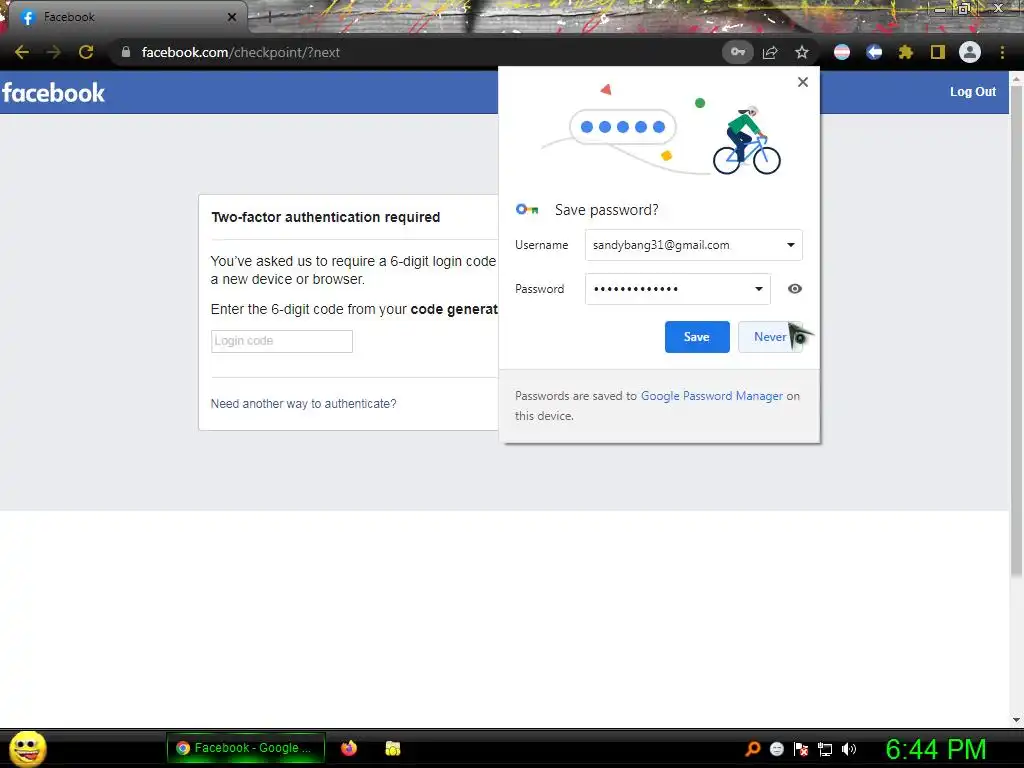Open the file explorer taskbar icon

[392, 748]
